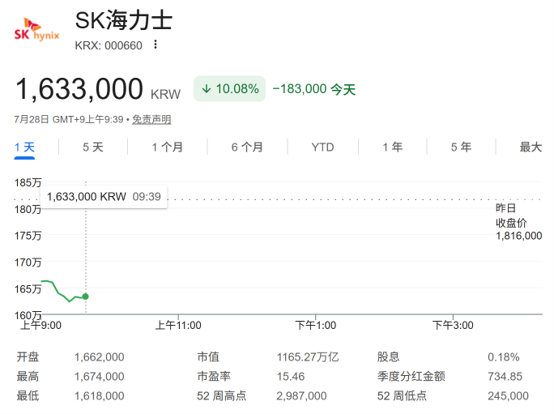The image size is (554, 414).
Task: Click the 下午1:00 time axis label
Action: tap(316, 325)
